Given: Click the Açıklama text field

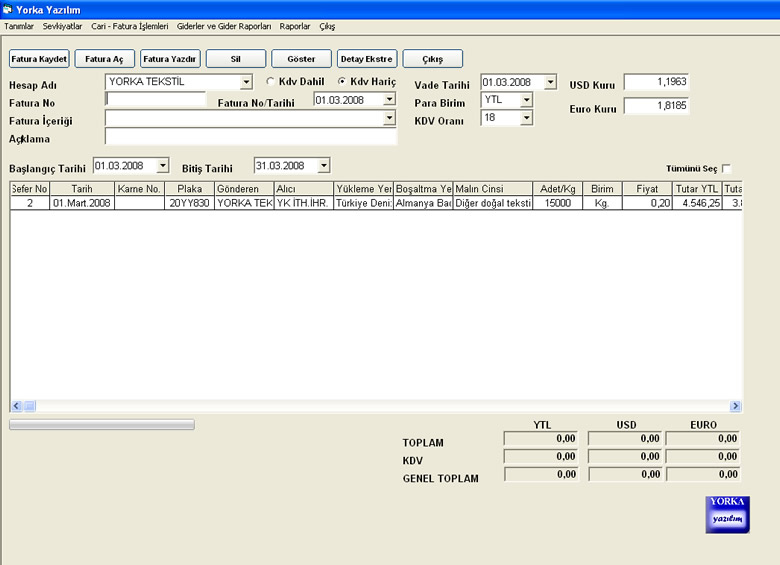Looking at the screenshot, I should pos(251,136).
